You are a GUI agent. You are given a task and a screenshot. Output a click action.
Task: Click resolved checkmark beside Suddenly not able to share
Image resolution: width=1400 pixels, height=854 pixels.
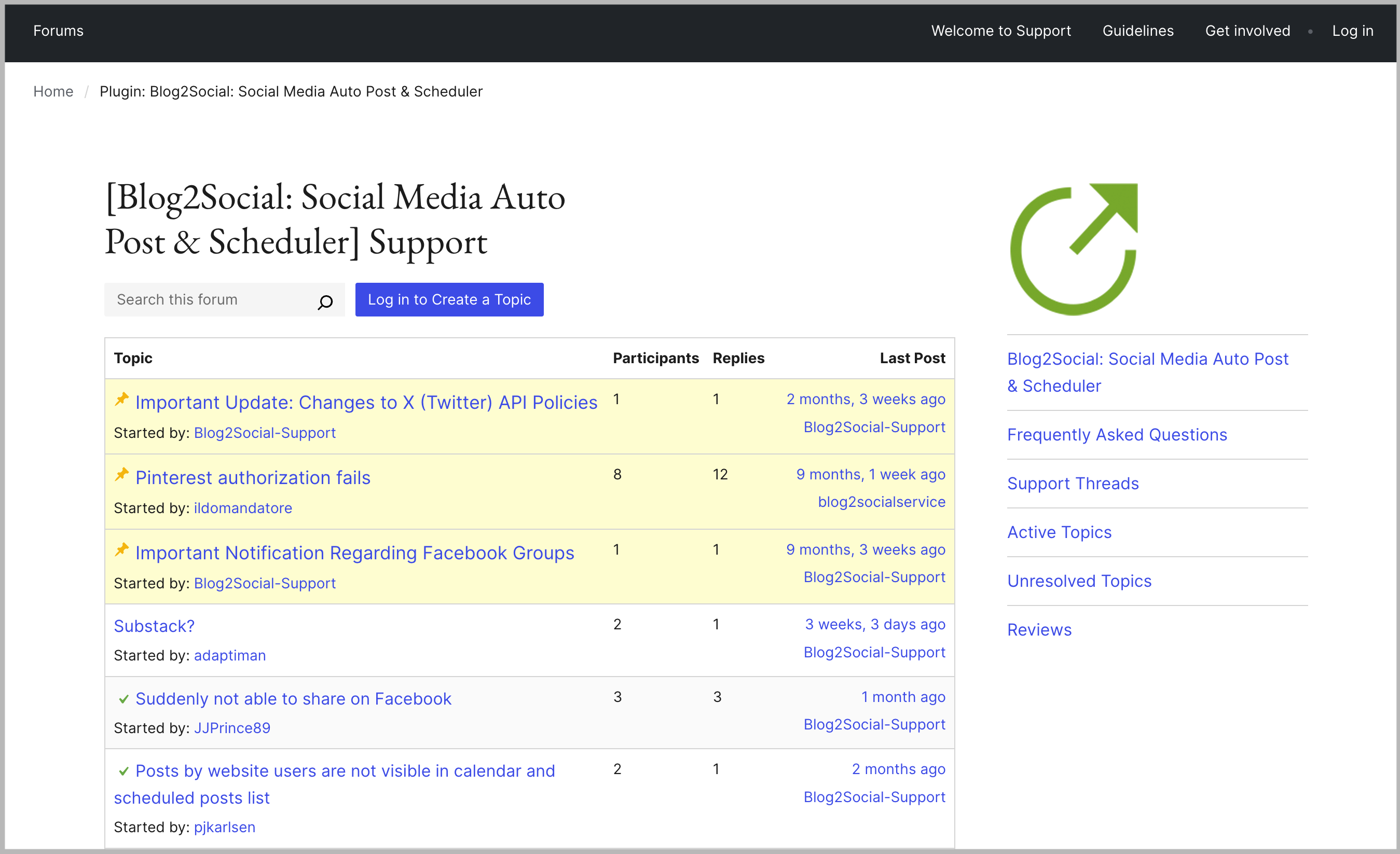click(x=123, y=699)
